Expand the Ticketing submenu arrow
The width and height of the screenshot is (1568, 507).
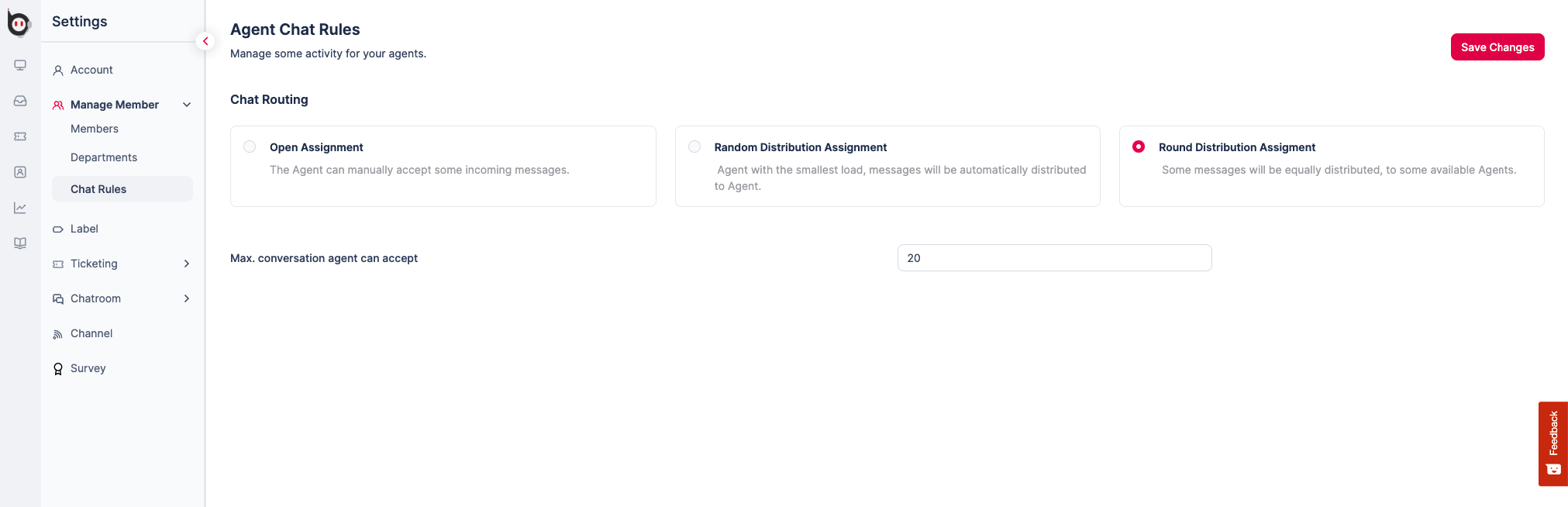(x=187, y=264)
